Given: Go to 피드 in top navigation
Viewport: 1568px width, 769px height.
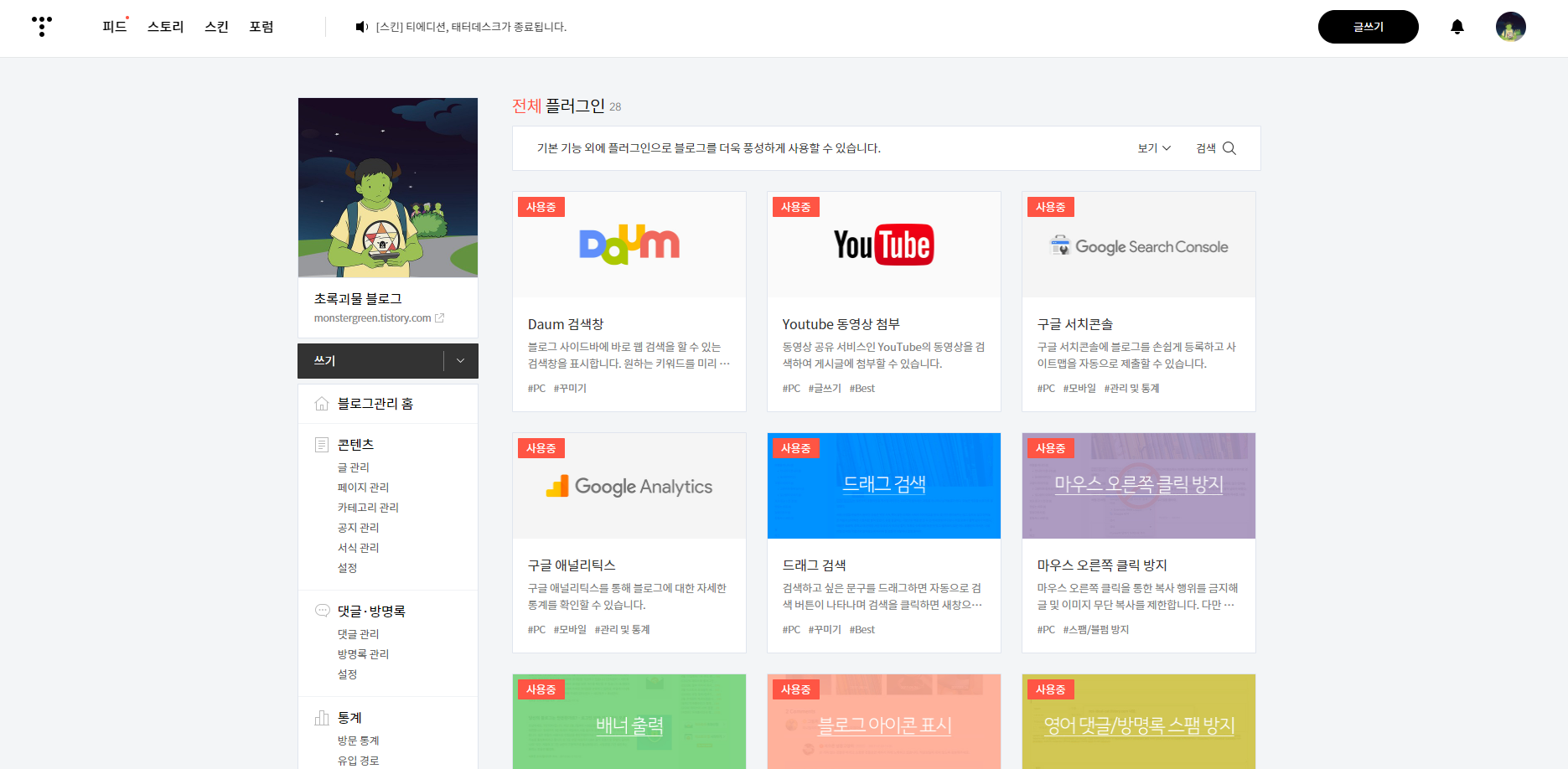Looking at the screenshot, I should point(115,27).
